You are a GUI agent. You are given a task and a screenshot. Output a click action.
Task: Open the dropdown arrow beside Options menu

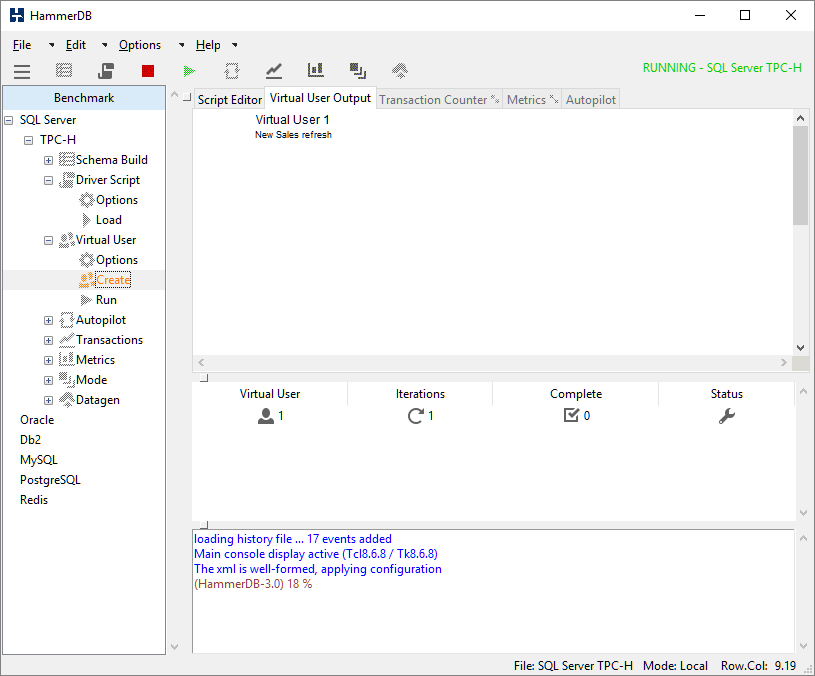[181, 45]
